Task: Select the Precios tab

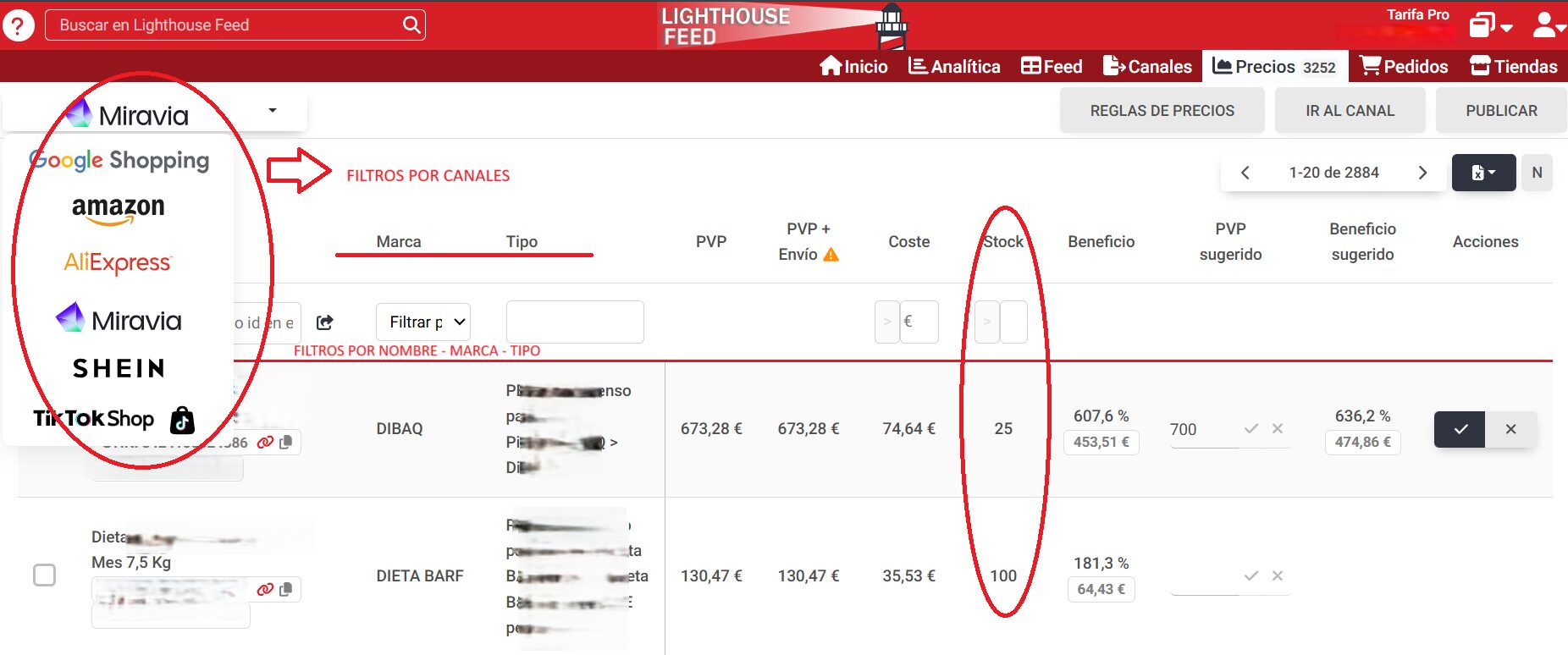Action: (1274, 66)
